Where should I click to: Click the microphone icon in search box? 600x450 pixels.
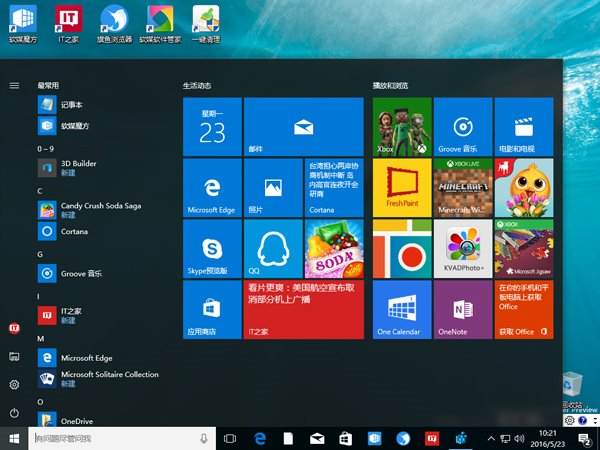pyautogui.click(x=204, y=439)
